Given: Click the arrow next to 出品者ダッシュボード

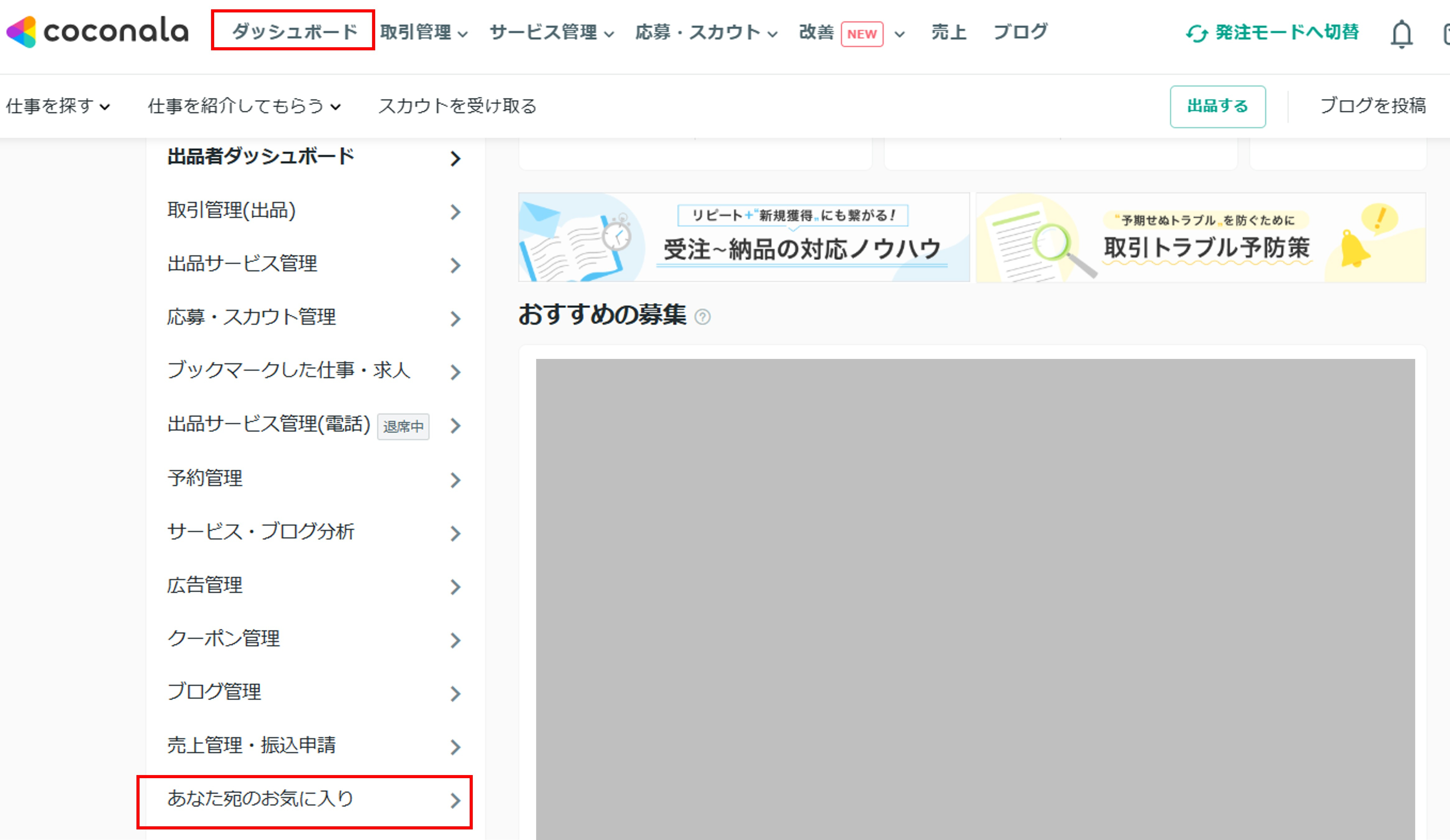Looking at the screenshot, I should pyautogui.click(x=455, y=158).
